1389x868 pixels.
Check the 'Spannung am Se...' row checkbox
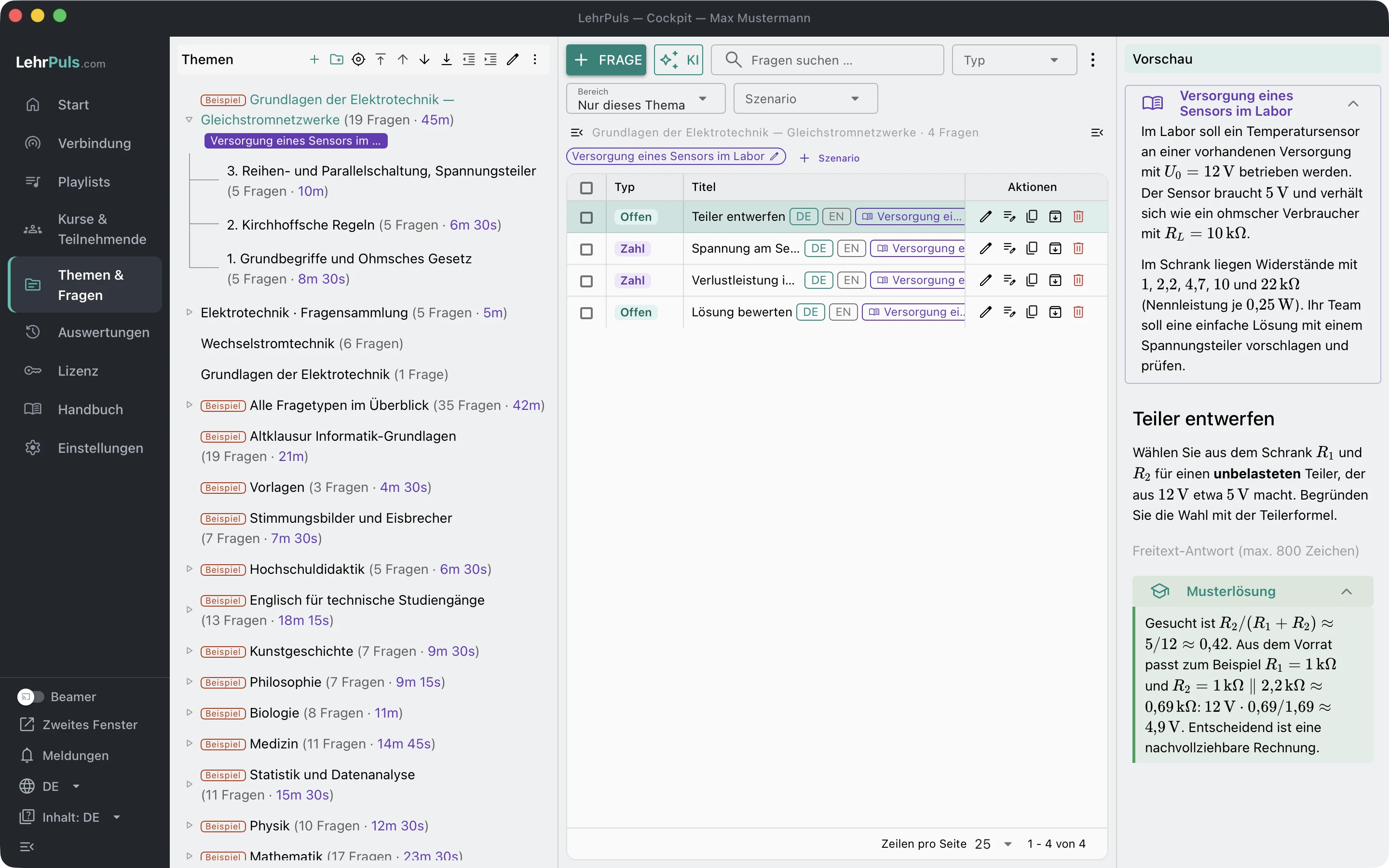point(586,249)
